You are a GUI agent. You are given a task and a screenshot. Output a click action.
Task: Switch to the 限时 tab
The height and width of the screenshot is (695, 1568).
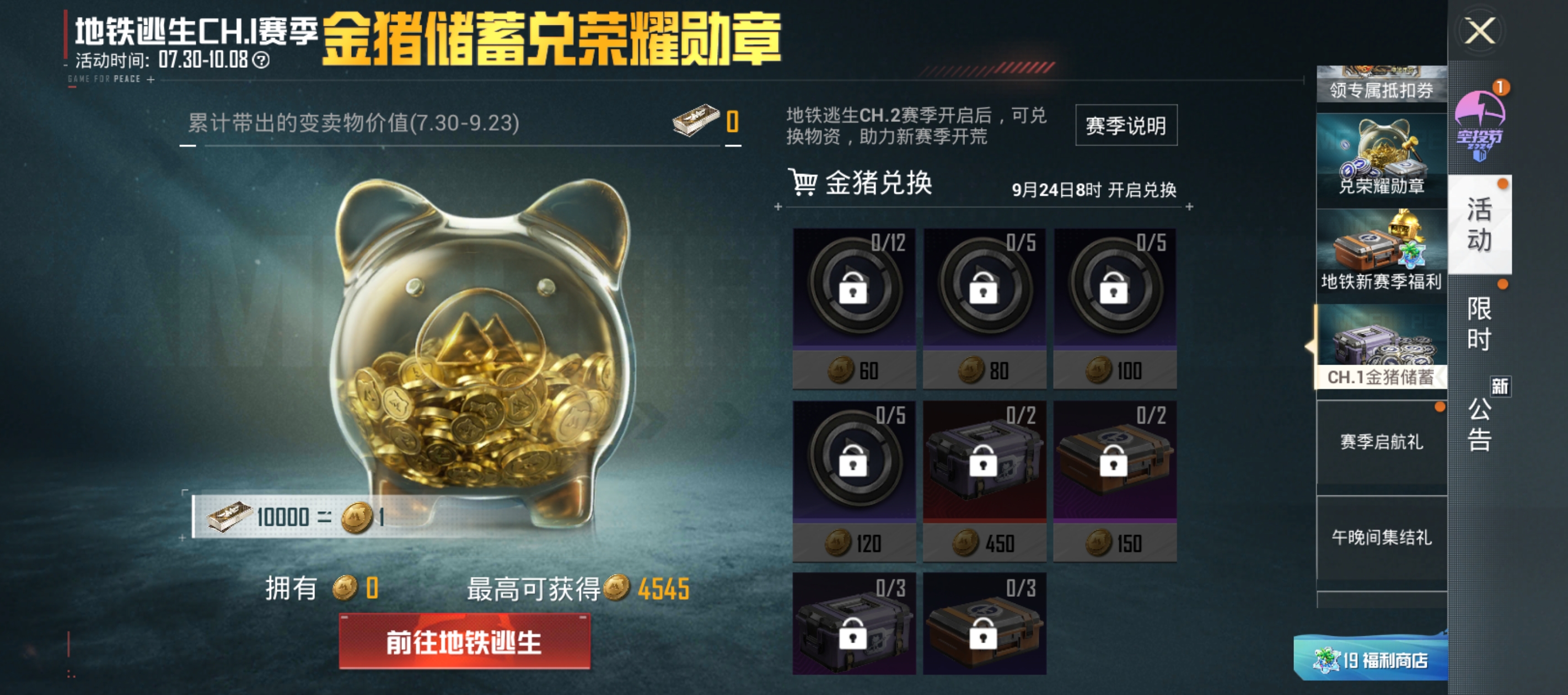(1480, 324)
